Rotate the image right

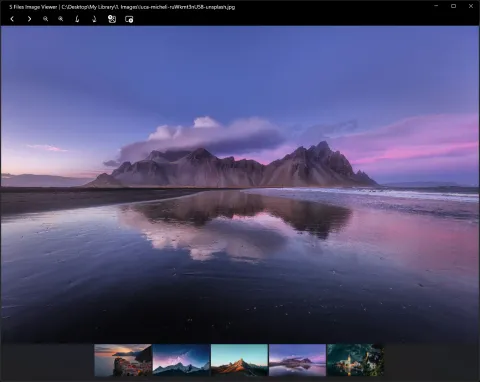pyautogui.click(x=94, y=19)
